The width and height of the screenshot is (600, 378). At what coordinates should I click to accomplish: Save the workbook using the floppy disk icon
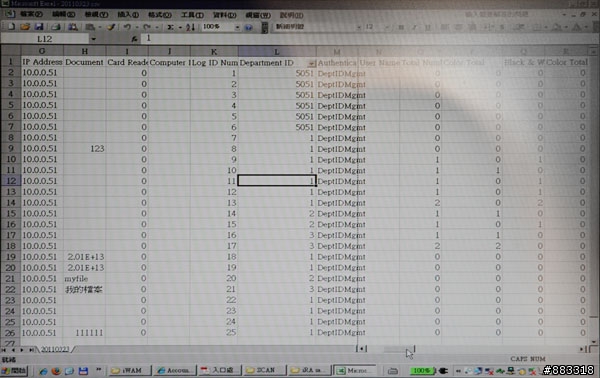click(39, 27)
